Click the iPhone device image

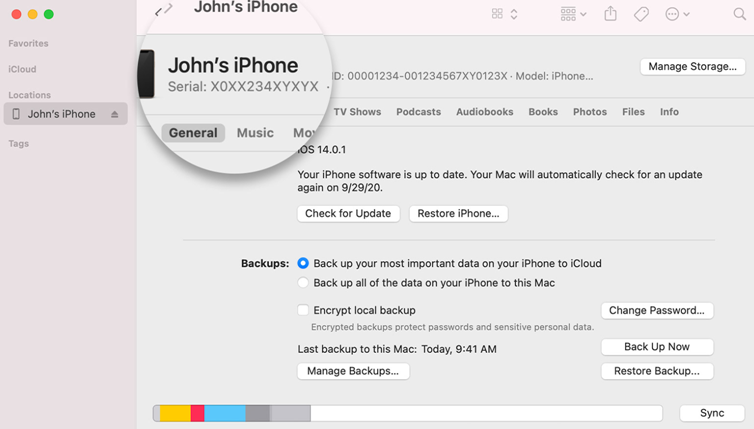[x=146, y=74]
